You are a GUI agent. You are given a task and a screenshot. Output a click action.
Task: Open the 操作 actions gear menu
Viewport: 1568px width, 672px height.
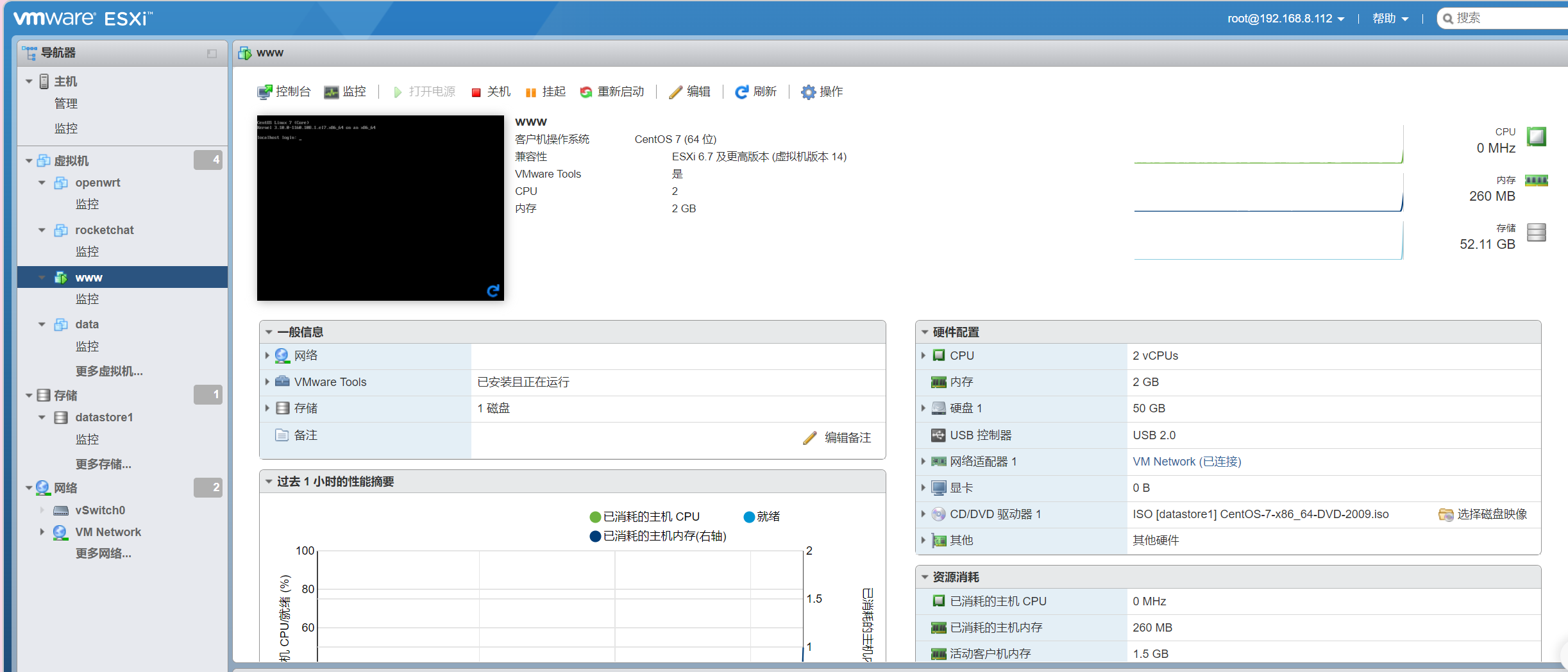pos(822,92)
